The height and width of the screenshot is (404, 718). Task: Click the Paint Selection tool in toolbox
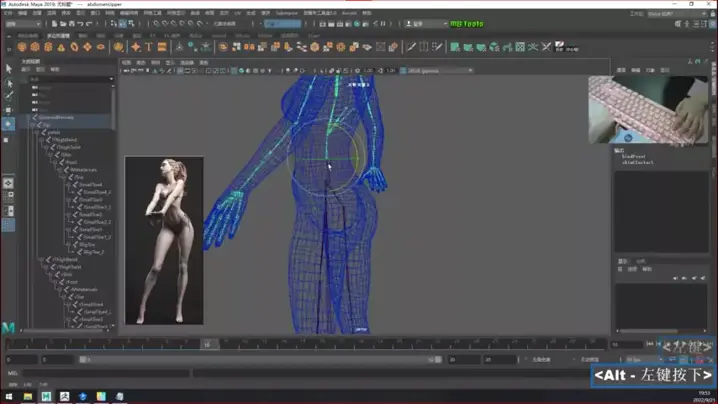[x=8, y=96]
